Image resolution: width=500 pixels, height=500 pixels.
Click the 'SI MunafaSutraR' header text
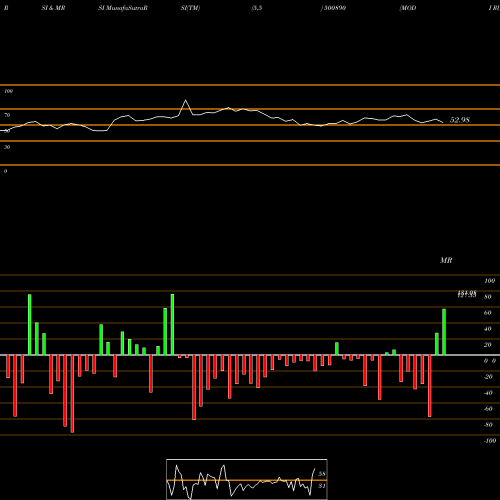tap(123, 8)
